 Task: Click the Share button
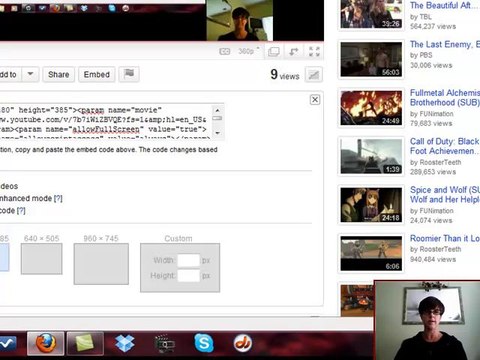pos(59,74)
